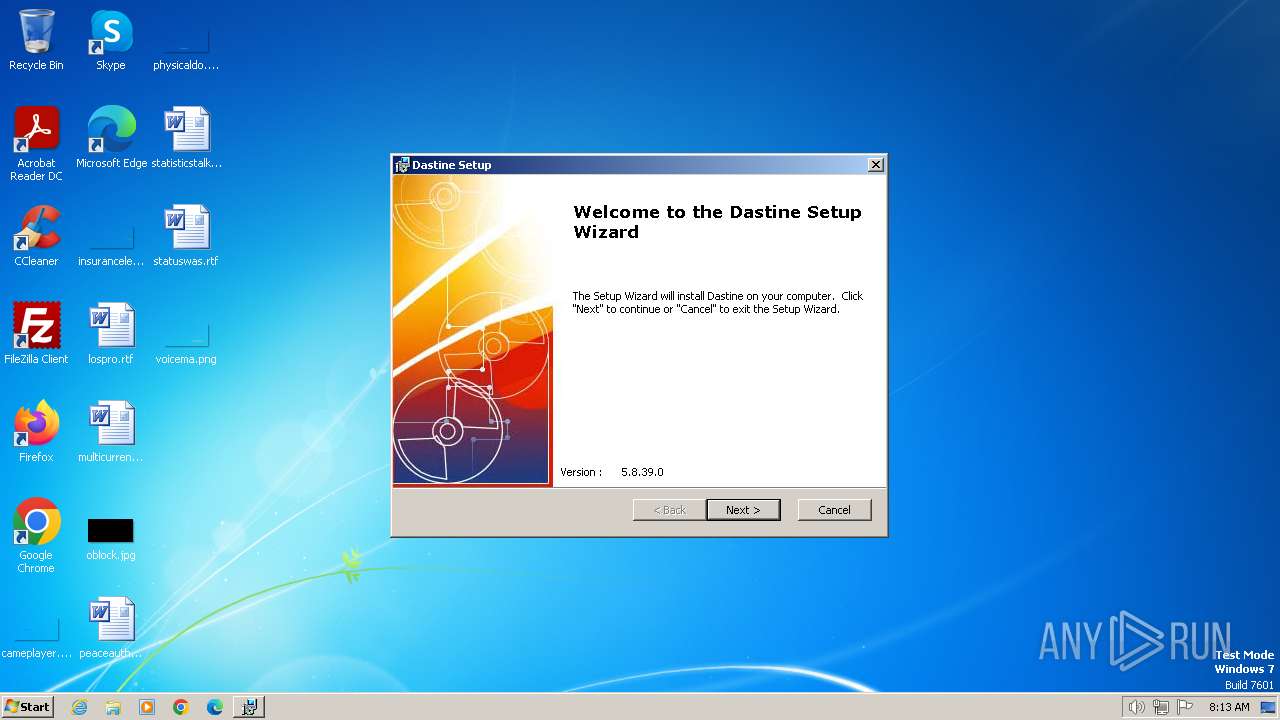Click the 8:13 AM taskbar clock

pos(1229,707)
